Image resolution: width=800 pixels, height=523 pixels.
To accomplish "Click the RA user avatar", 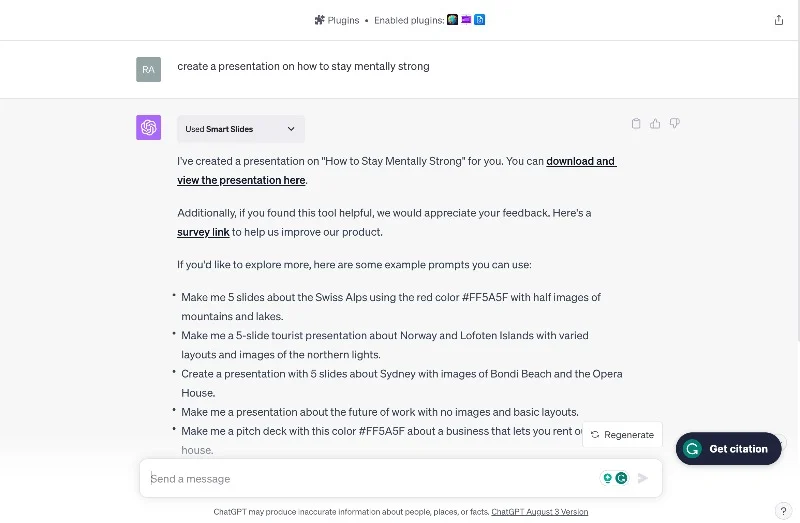I will (148, 69).
